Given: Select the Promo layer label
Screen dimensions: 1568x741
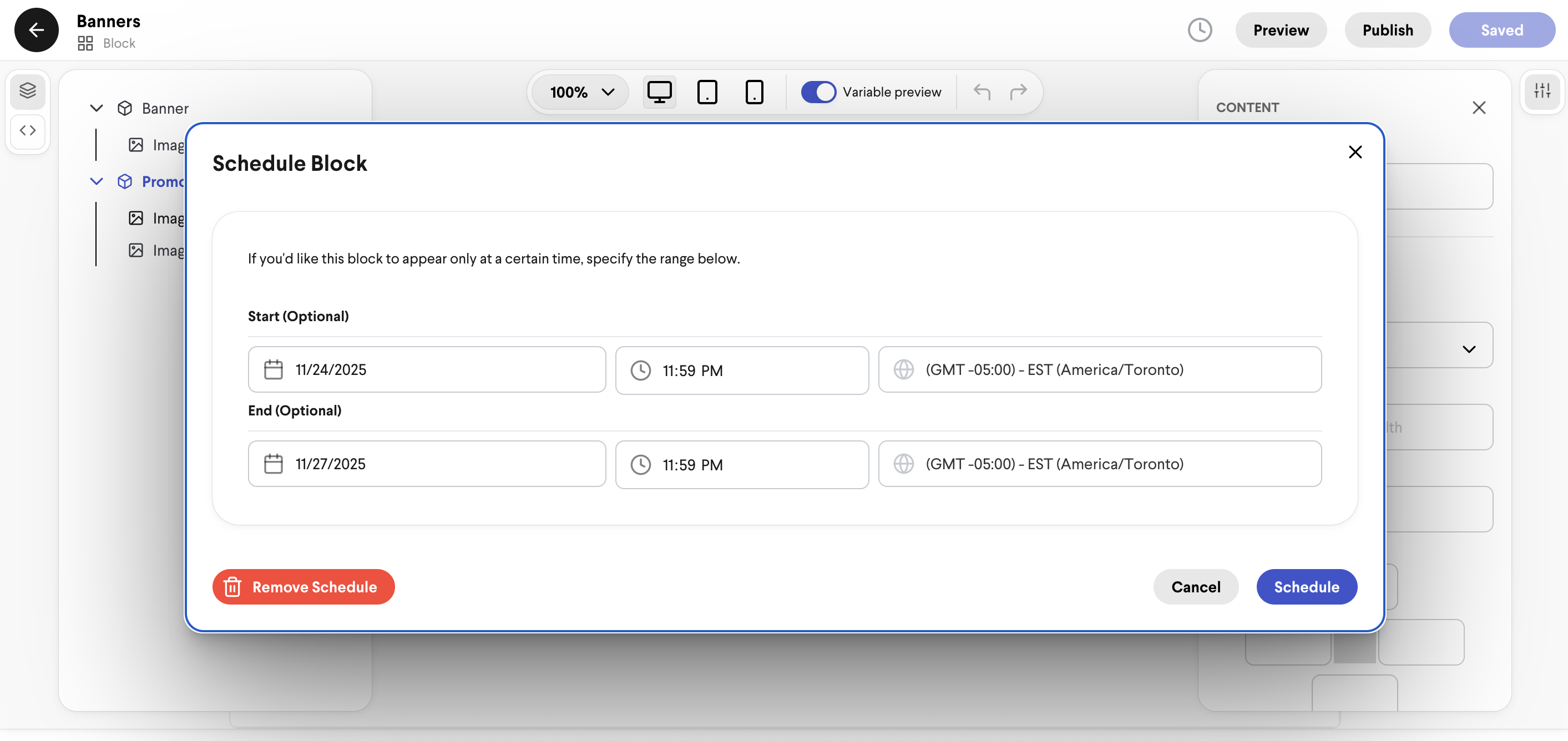Looking at the screenshot, I should point(163,181).
